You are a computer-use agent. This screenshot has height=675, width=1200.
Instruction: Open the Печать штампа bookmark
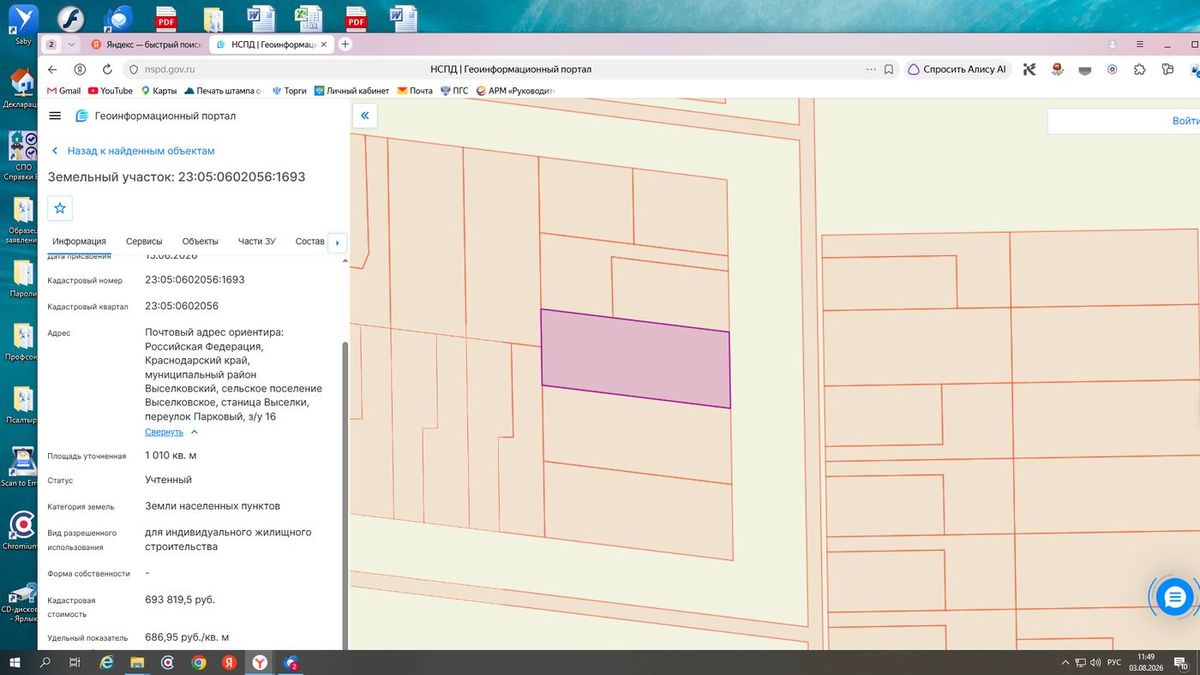click(x=223, y=91)
